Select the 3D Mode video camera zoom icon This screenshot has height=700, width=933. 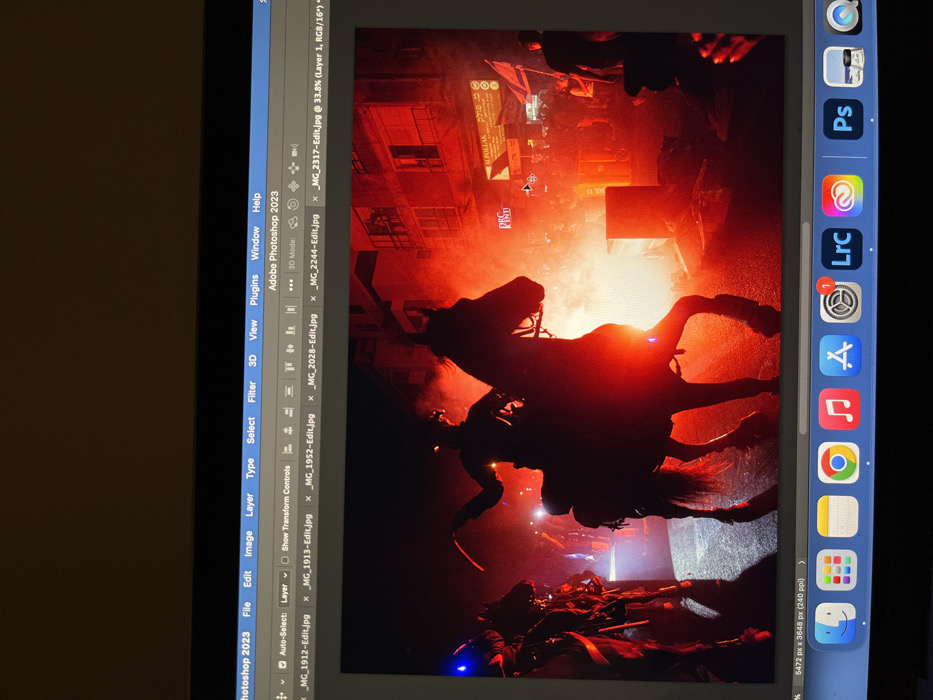(x=295, y=151)
